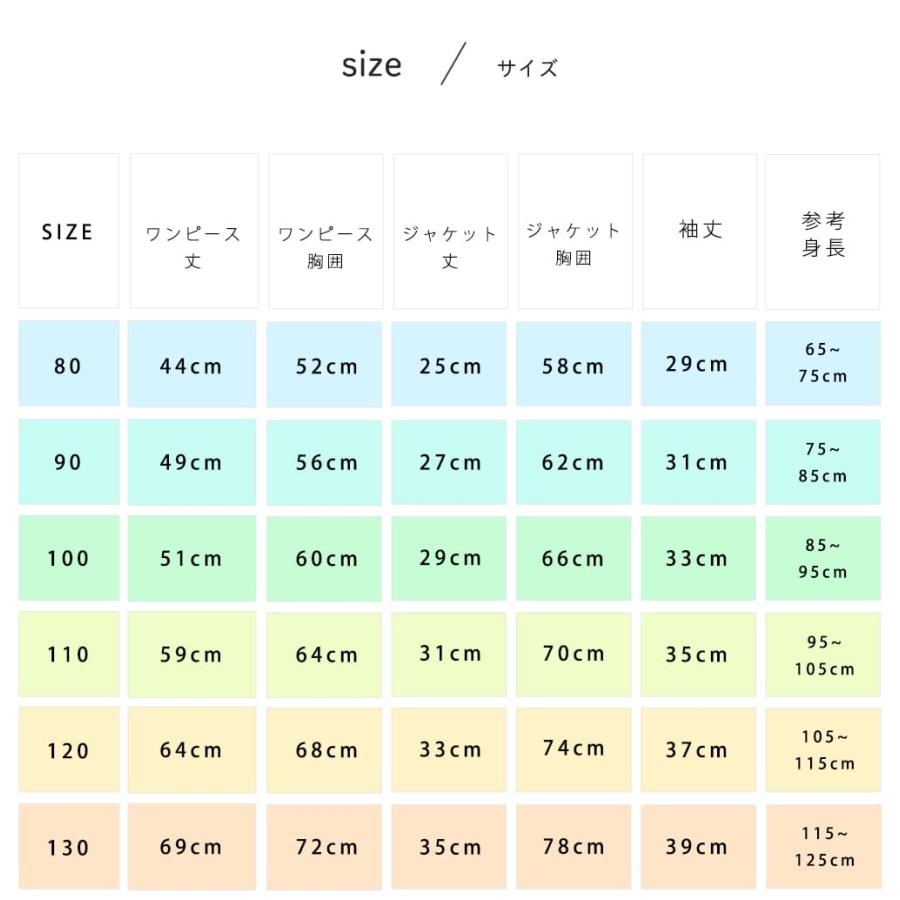The image size is (900, 900).
Task: Select the size 90 row label
Action: (68, 462)
